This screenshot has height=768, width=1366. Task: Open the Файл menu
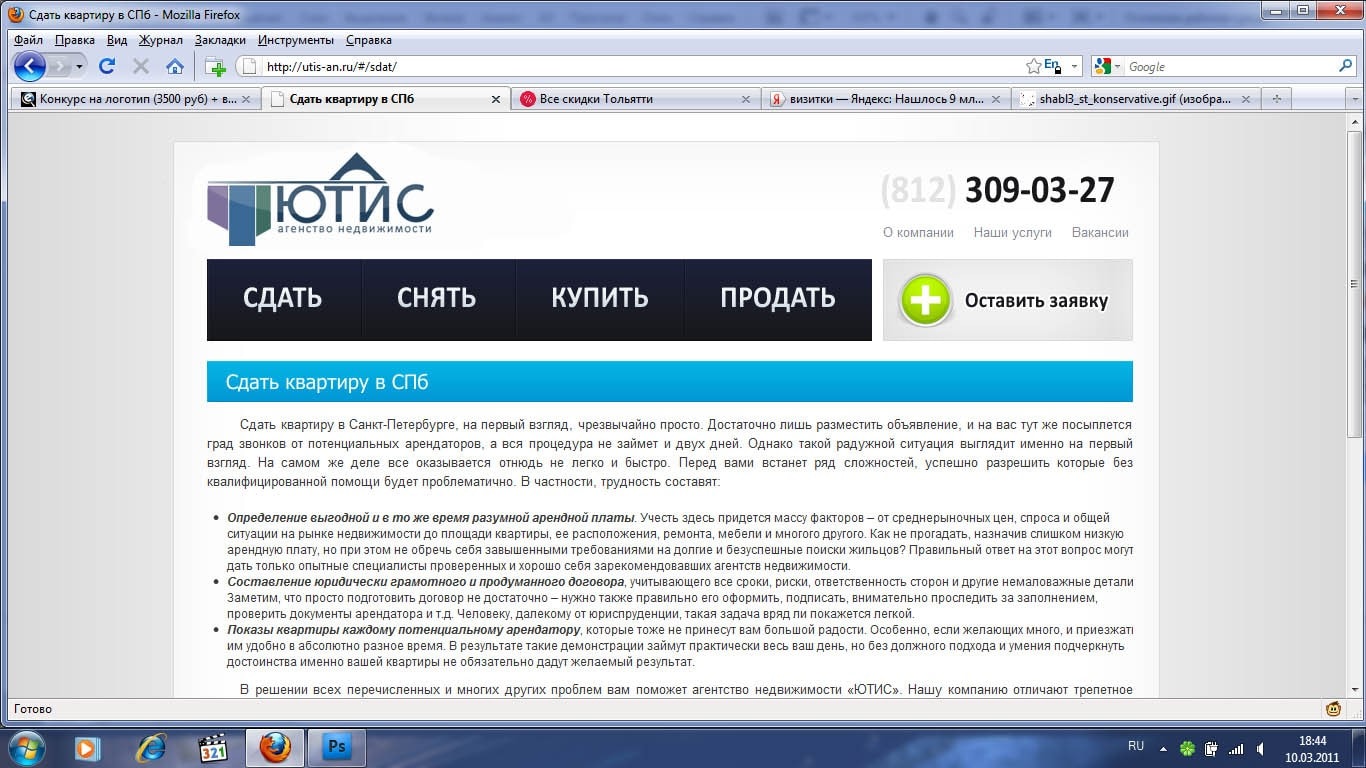29,40
